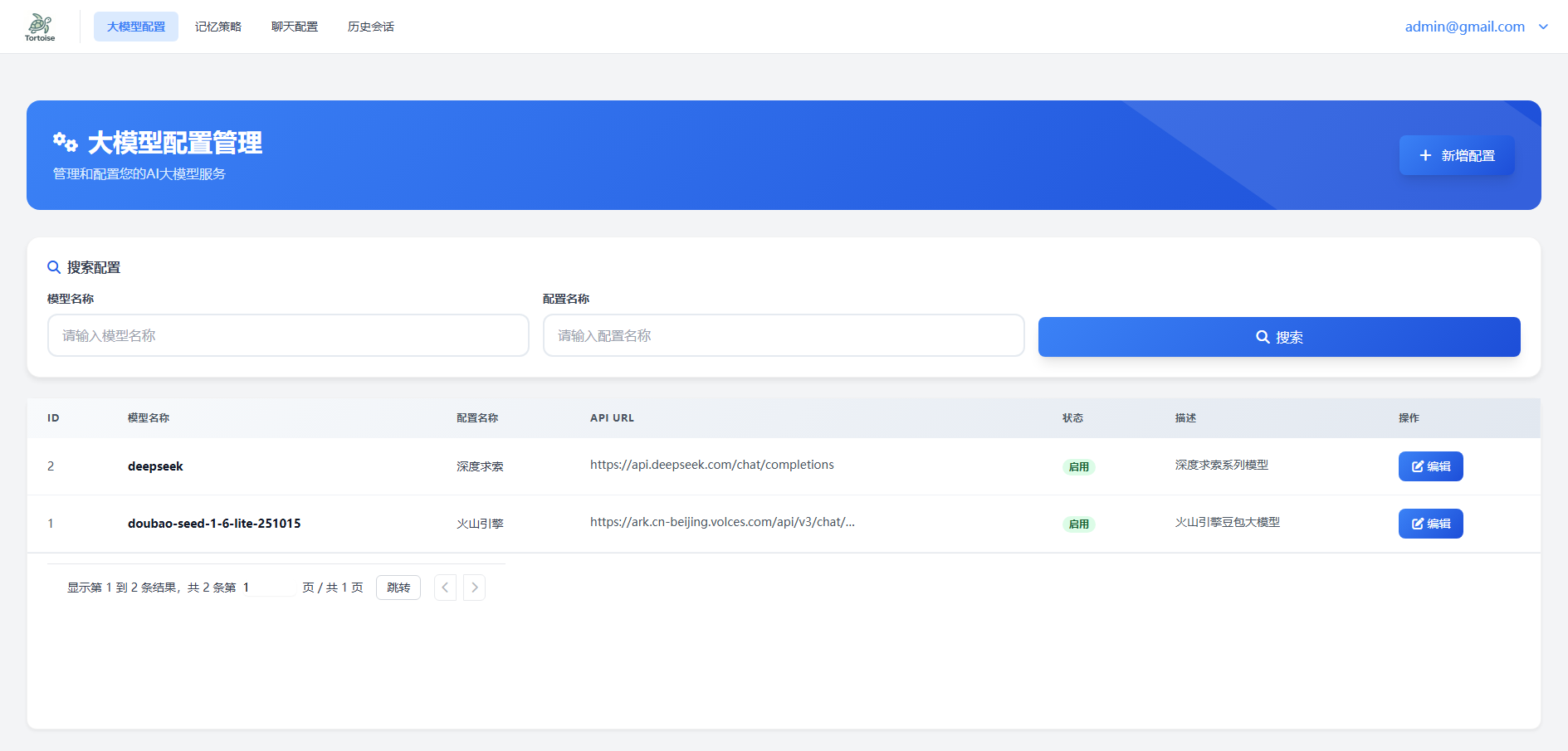The width and height of the screenshot is (1568, 751).
Task: Click the ID column header
Action: coord(53,418)
